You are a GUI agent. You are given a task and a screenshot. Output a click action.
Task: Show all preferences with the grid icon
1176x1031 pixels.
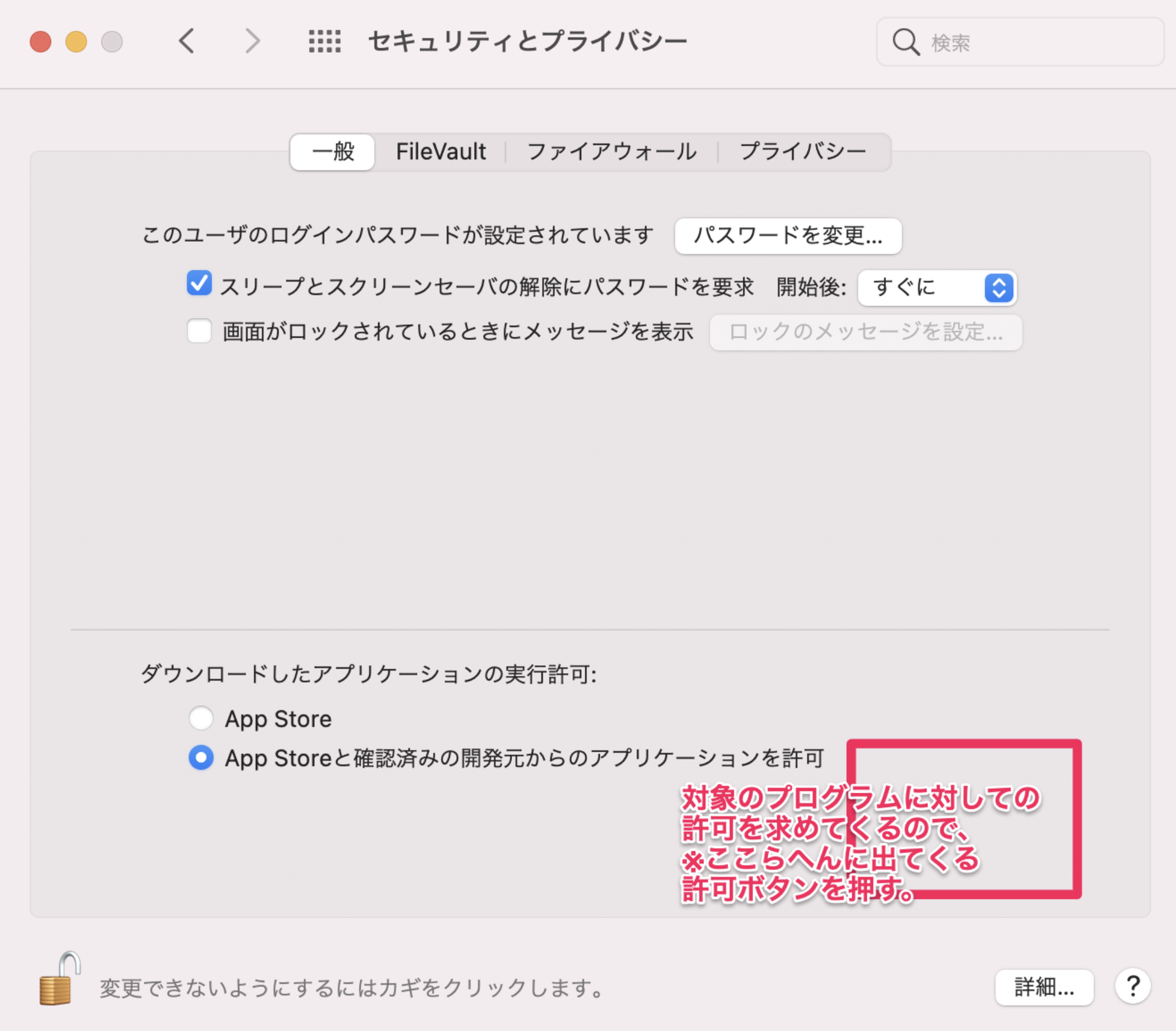[x=324, y=42]
